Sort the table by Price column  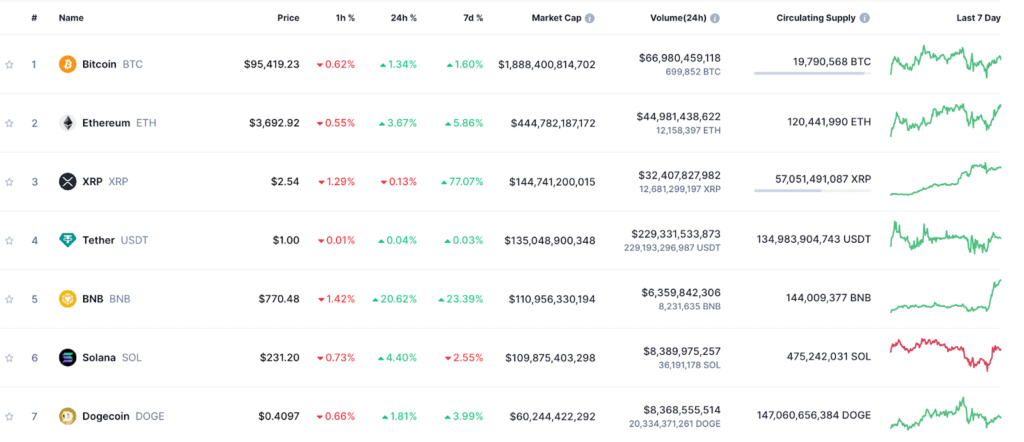(288, 18)
